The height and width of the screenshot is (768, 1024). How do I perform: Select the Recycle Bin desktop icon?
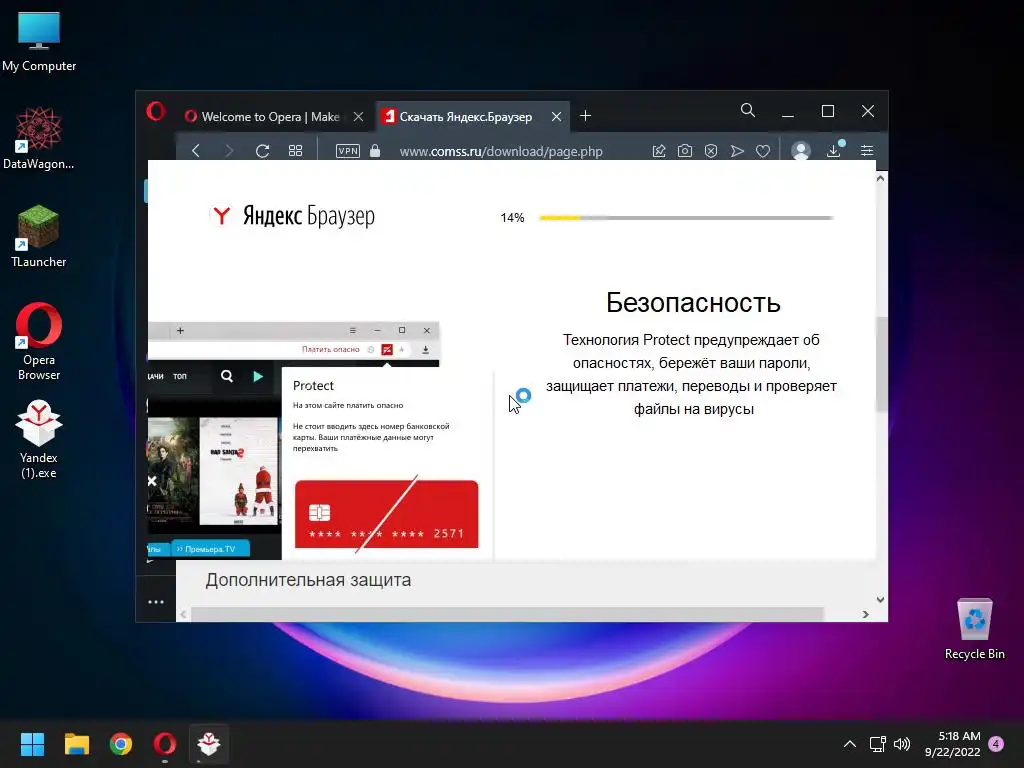pyautogui.click(x=974, y=629)
